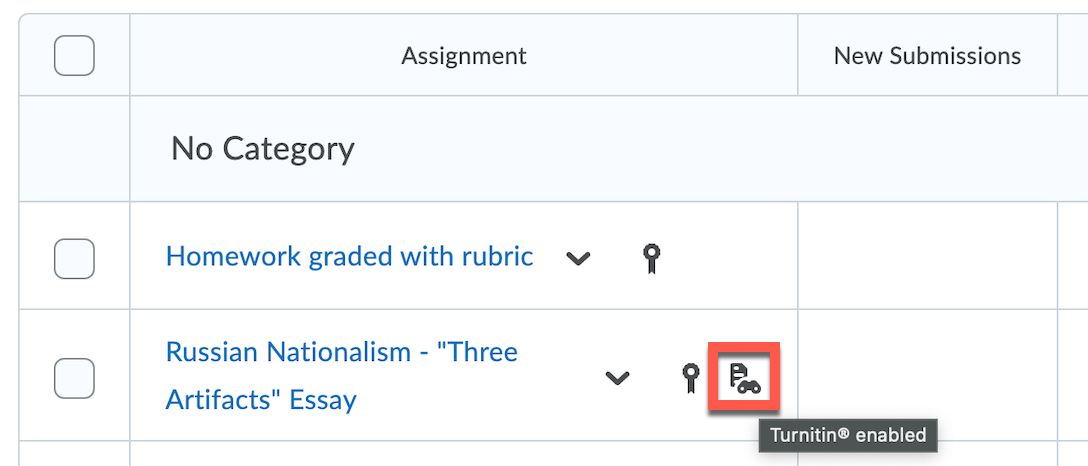1088x466 pixels.
Task: Click the Turnitin enabled icon
Action: tap(744, 378)
